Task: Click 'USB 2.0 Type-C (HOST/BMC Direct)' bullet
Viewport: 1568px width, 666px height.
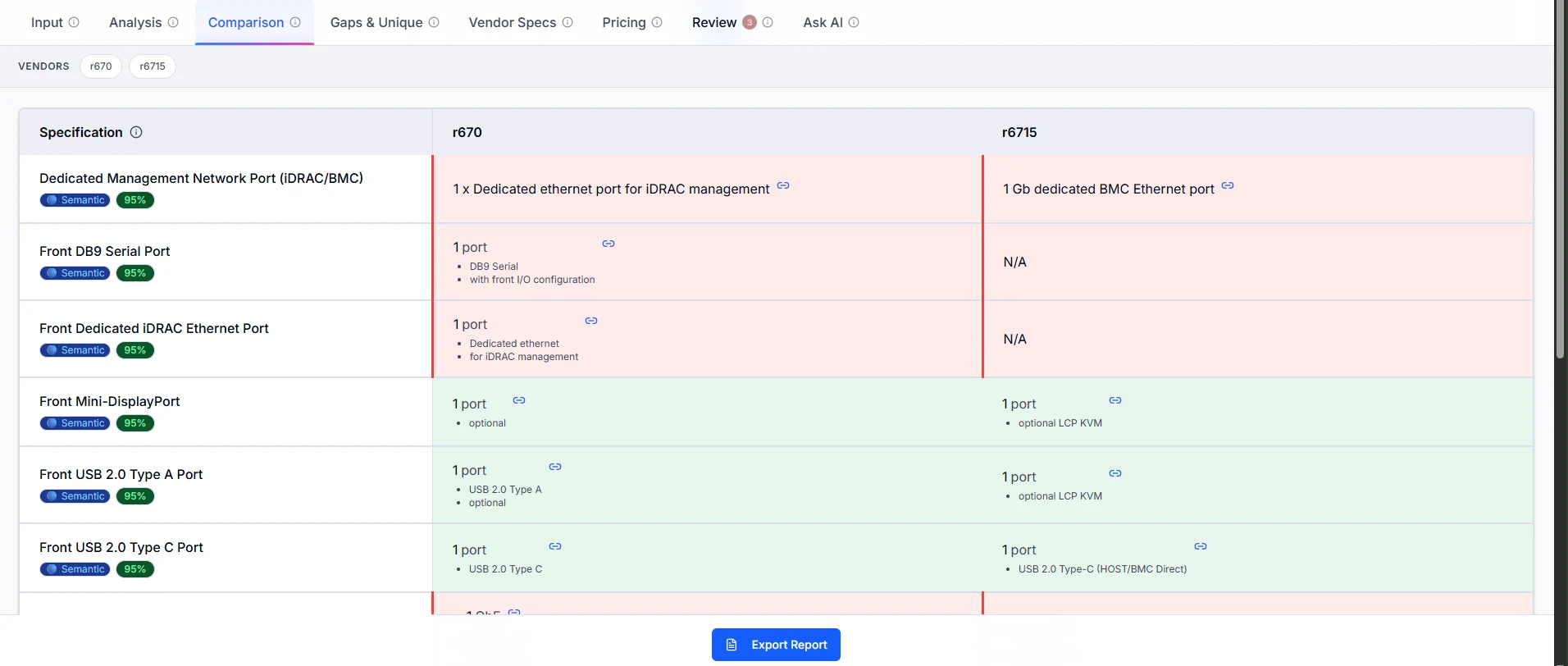Action: point(1102,569)
